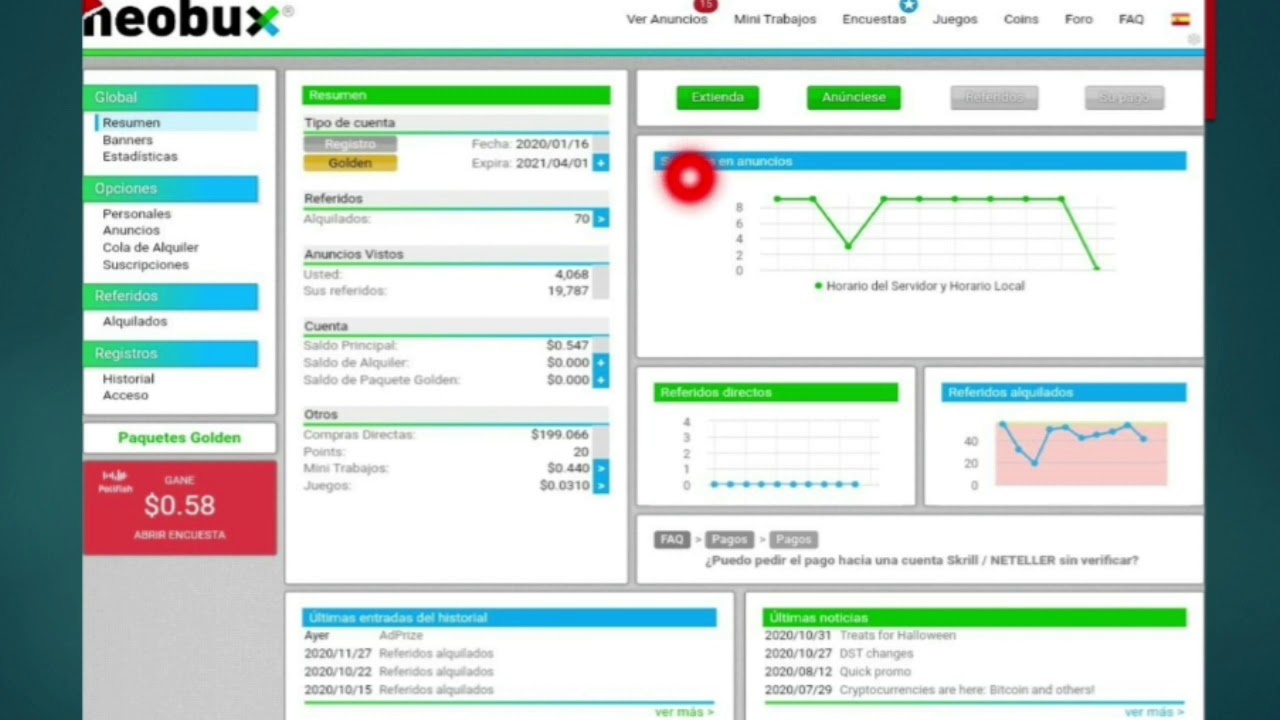The height and width of the screenshot is (720, 1280).
Task: Click ver más under historial entries
Action: tap(685, 712)
